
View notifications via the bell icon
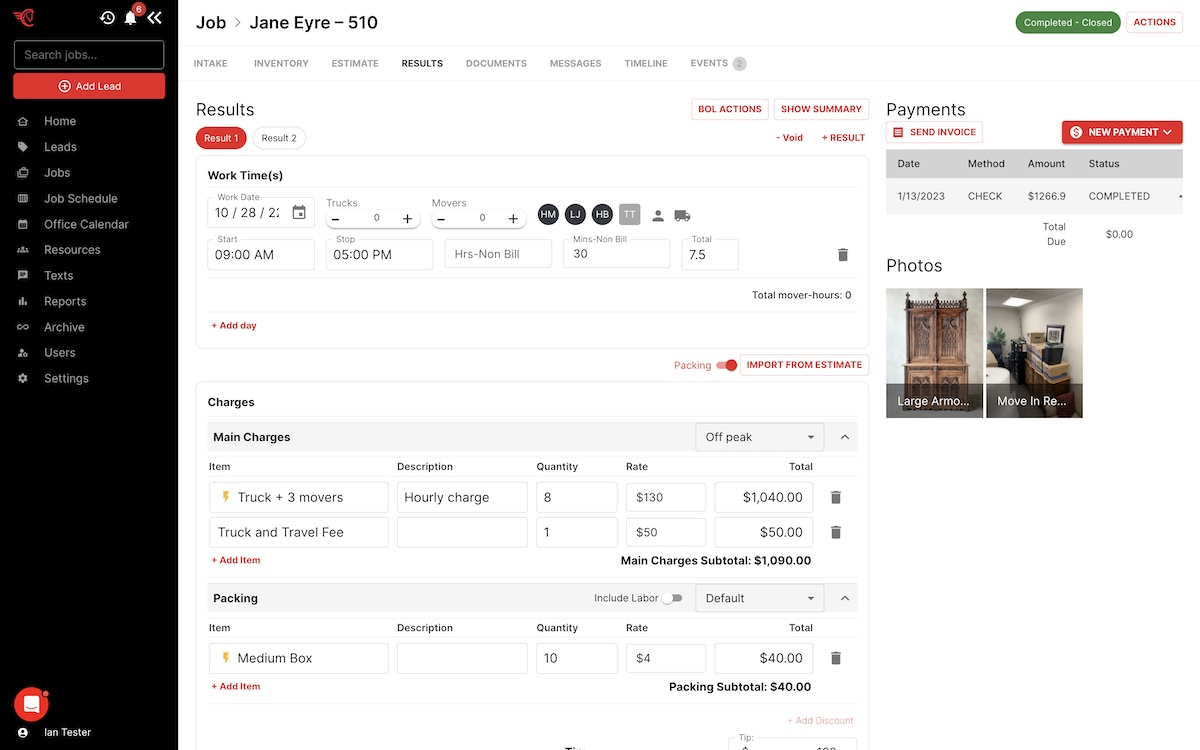pyautogui.click(x=129, y=16)
